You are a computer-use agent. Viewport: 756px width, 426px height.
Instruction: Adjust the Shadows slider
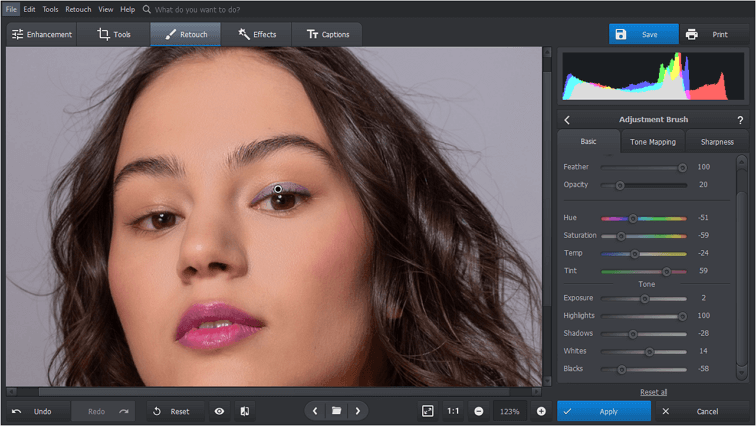pos(644,334)
